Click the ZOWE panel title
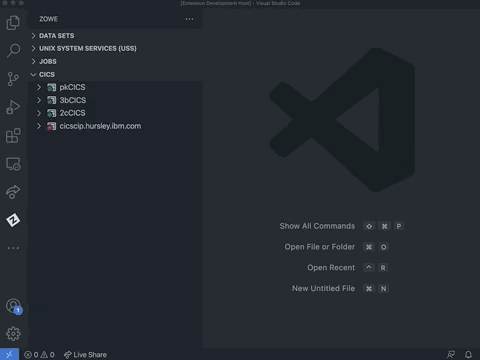Viewport: 480px width, 360px height. point(48,19)
